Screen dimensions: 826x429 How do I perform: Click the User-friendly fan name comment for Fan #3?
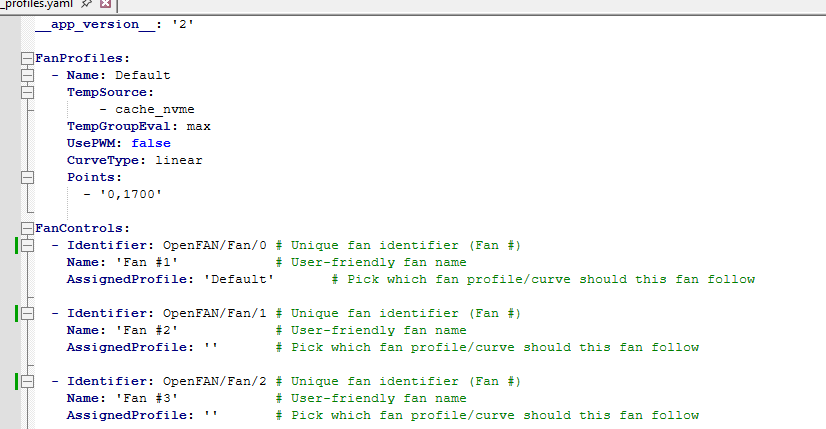tap(371, 398)
